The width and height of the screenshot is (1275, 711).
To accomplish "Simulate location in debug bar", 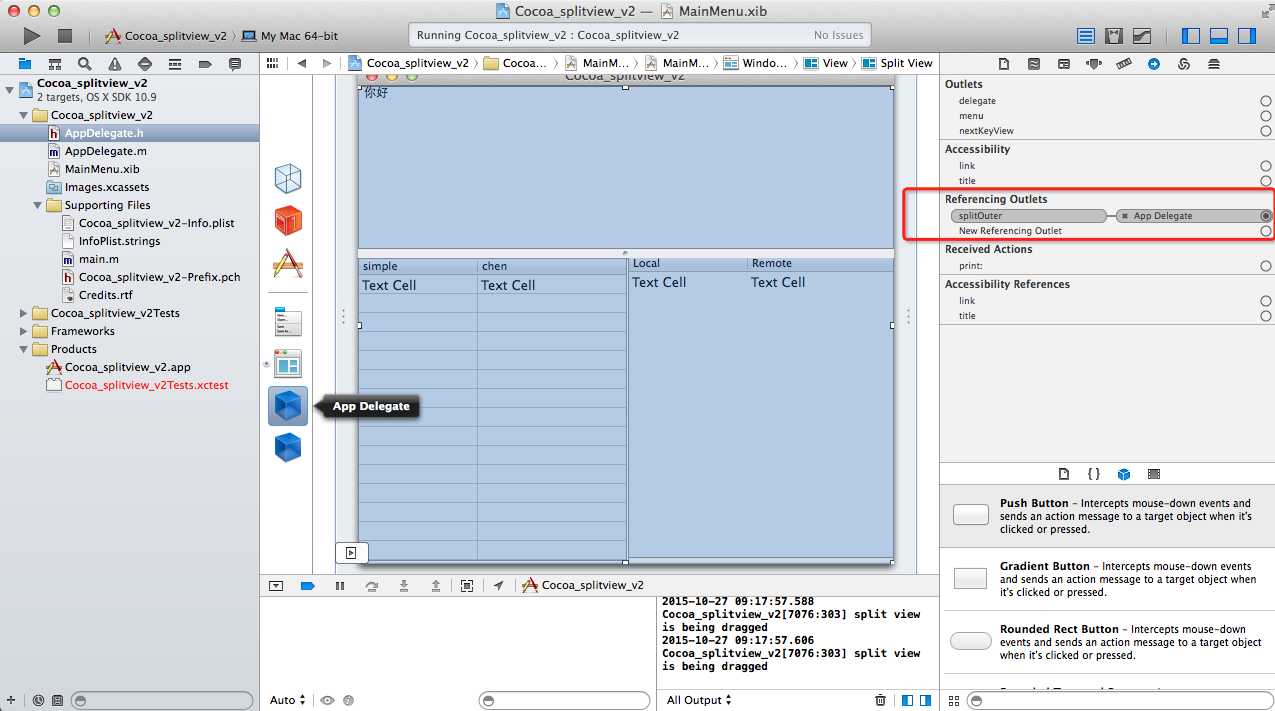I will click(x=498, y=586).
